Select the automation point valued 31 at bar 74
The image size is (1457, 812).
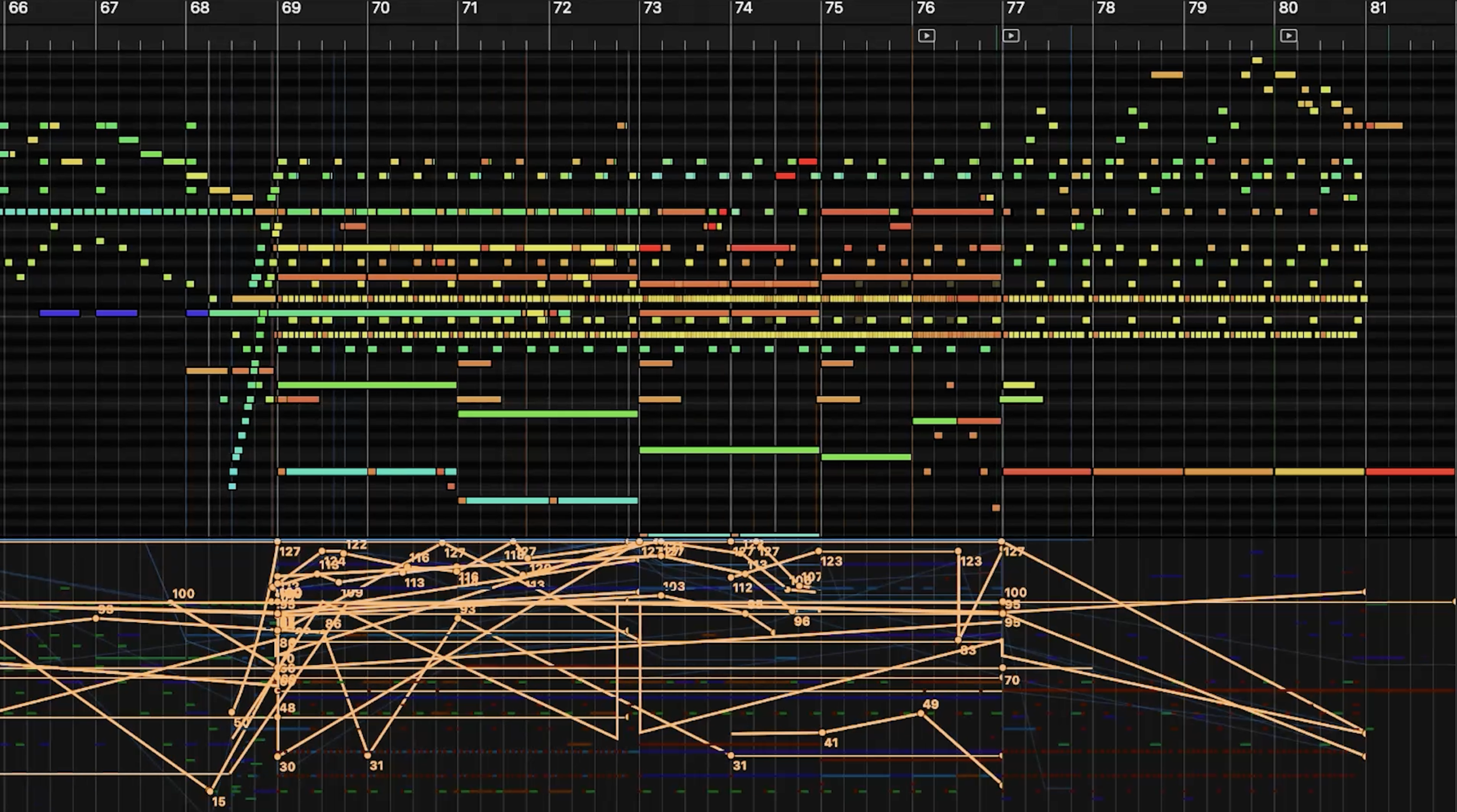click(x=731, y=755)
